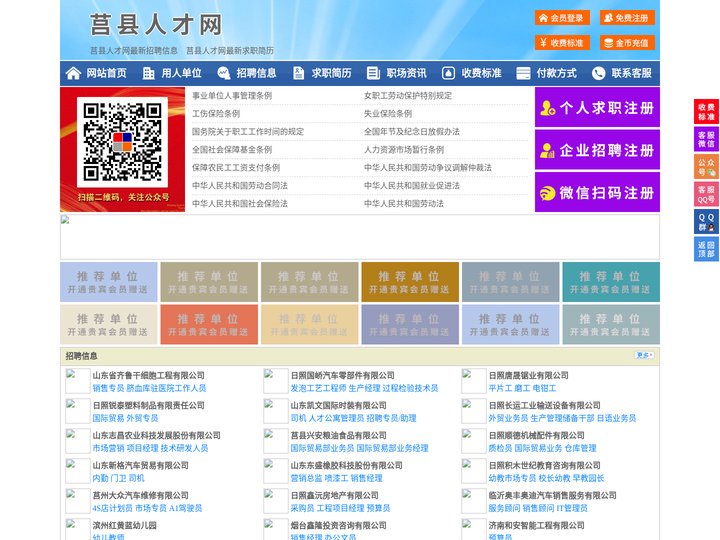This screenshot has width=720, height=540.
Task: Click the blue QQ群 sidebar icon
Action: click(x=706, y=222)
